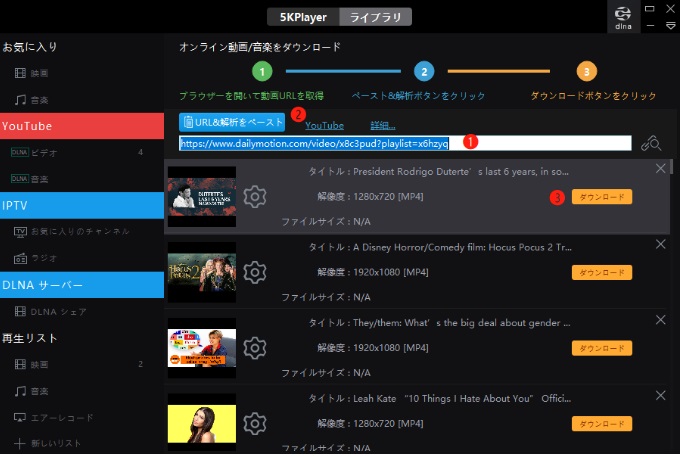Open settings gear for President Rodrigo Duterte video

tap(255, 197)
